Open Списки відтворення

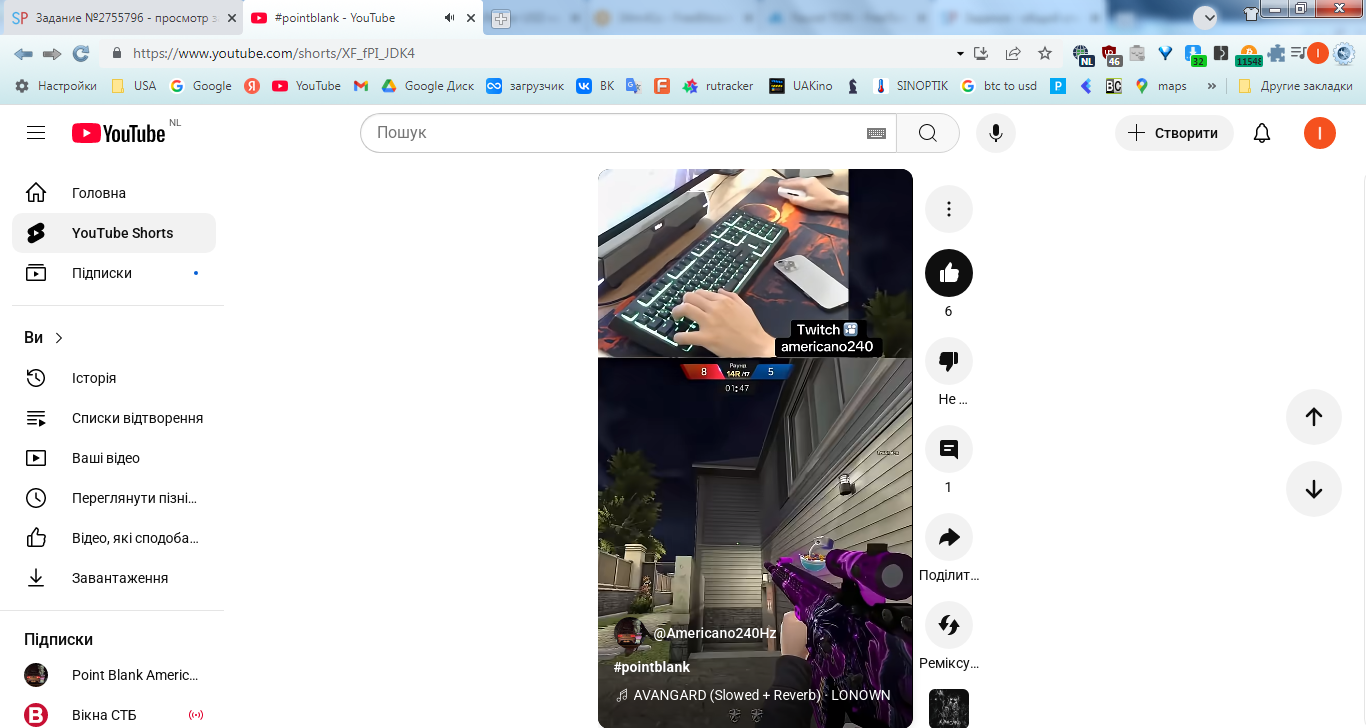coord(114,418)
